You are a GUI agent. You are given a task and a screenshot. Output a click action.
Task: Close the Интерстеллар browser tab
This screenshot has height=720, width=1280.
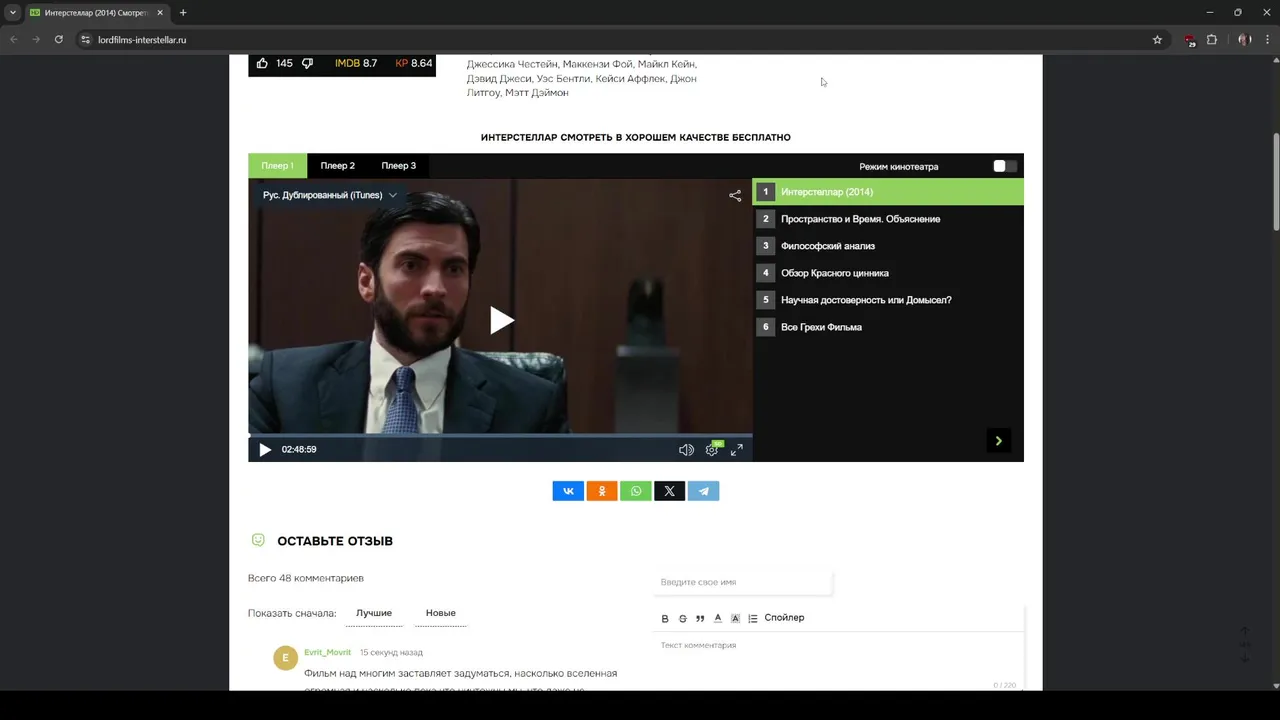[160, 13]
